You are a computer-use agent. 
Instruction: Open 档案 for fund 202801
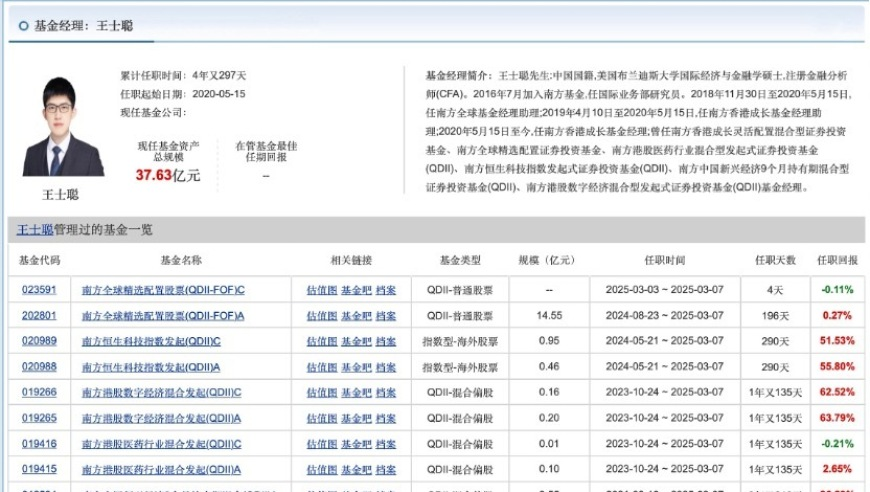[x=386, y=316]
